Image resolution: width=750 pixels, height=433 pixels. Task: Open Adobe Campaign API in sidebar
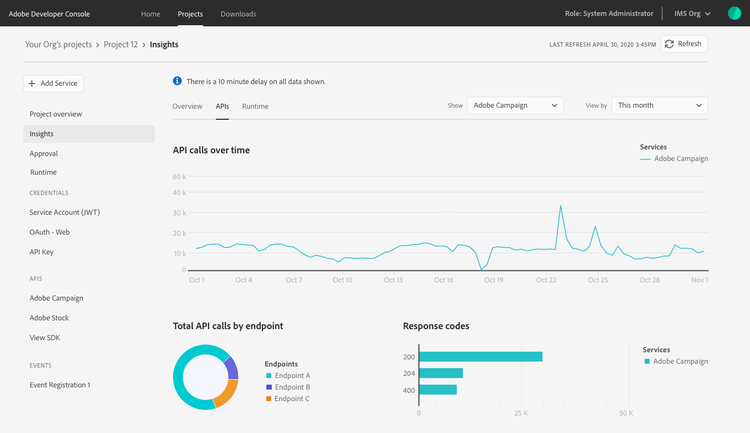point(56,298)
